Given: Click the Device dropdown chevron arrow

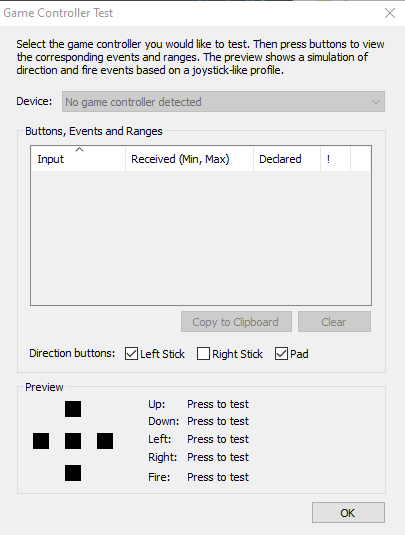Looking at the screenshot, I should tap(376, 102).
